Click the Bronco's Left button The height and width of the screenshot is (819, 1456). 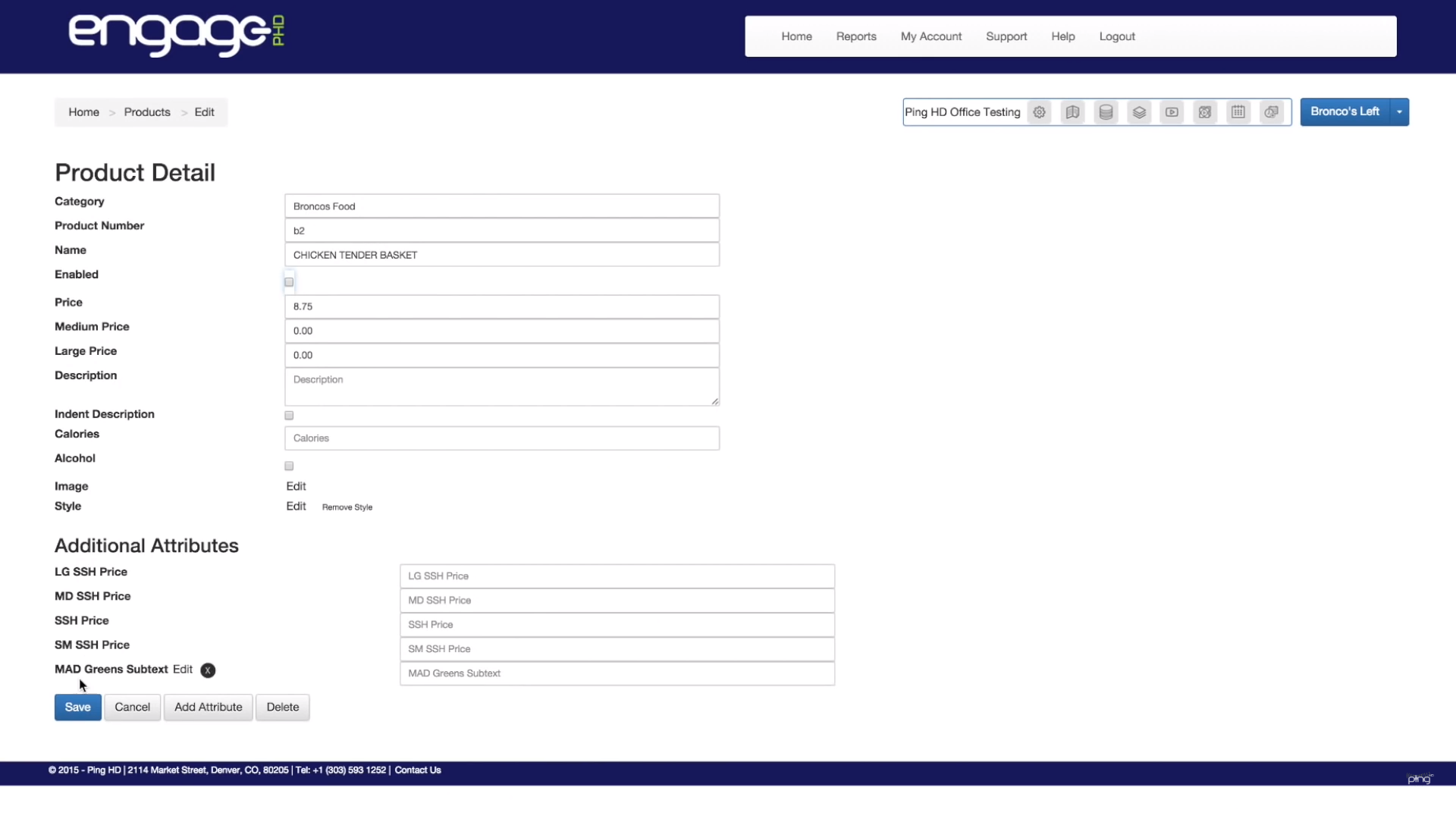(x=1345, y=112)
